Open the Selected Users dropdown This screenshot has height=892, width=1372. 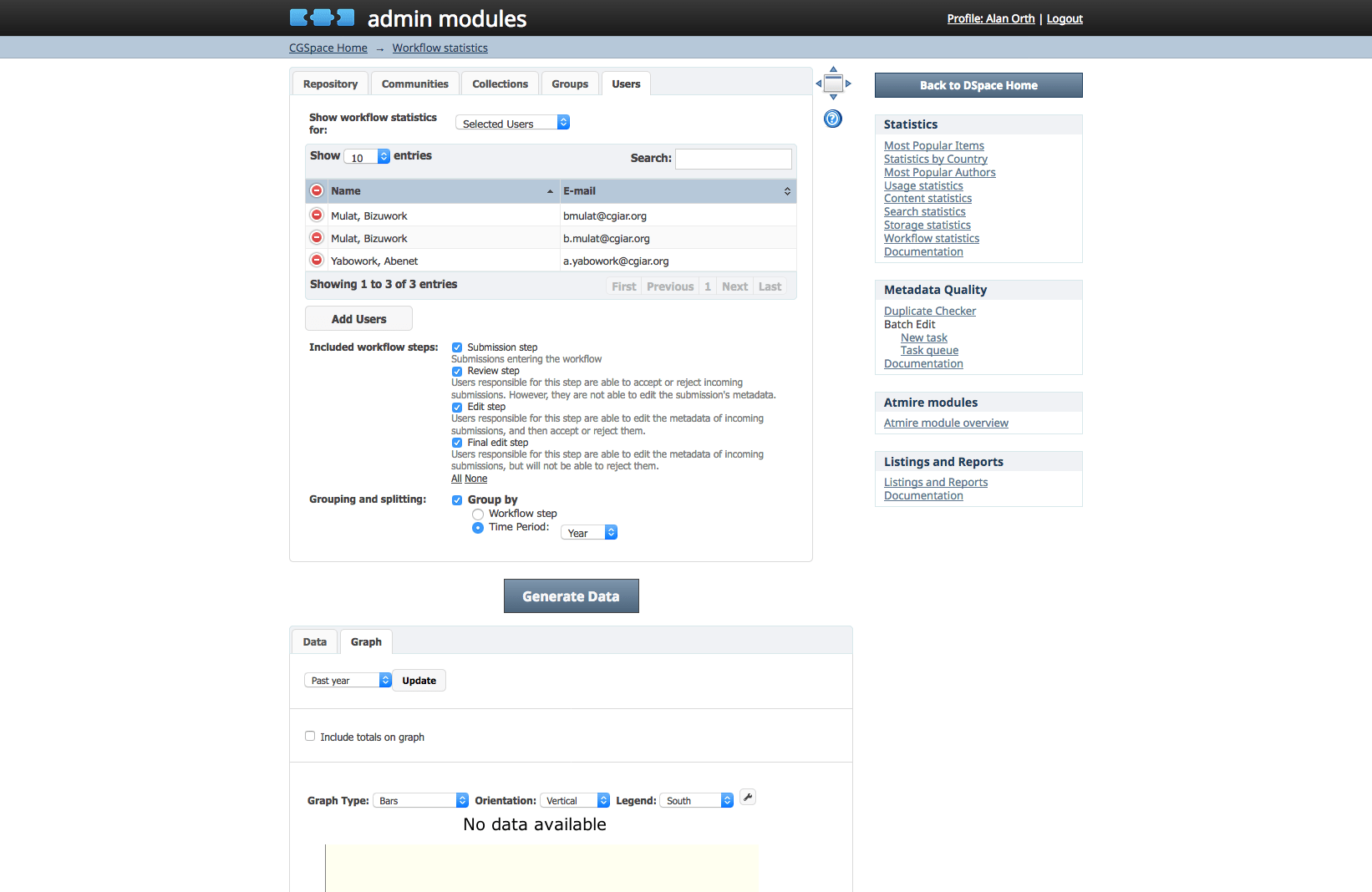click(512, 123)
